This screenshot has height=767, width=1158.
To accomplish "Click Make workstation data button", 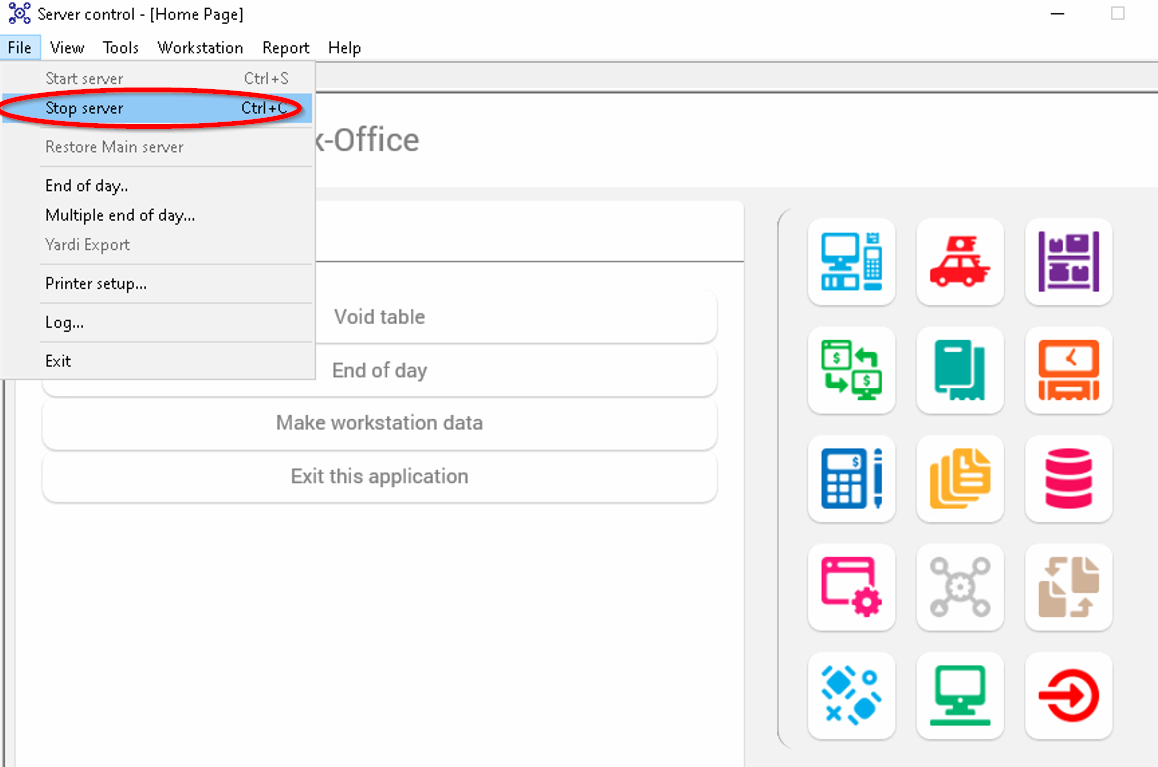I will (380, 423).
